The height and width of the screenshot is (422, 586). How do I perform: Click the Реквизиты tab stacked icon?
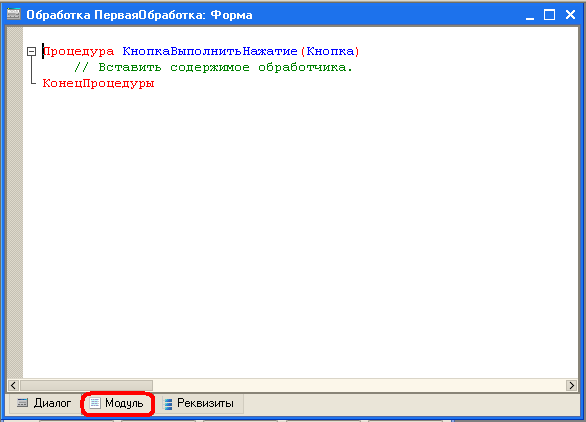point(168,404)
